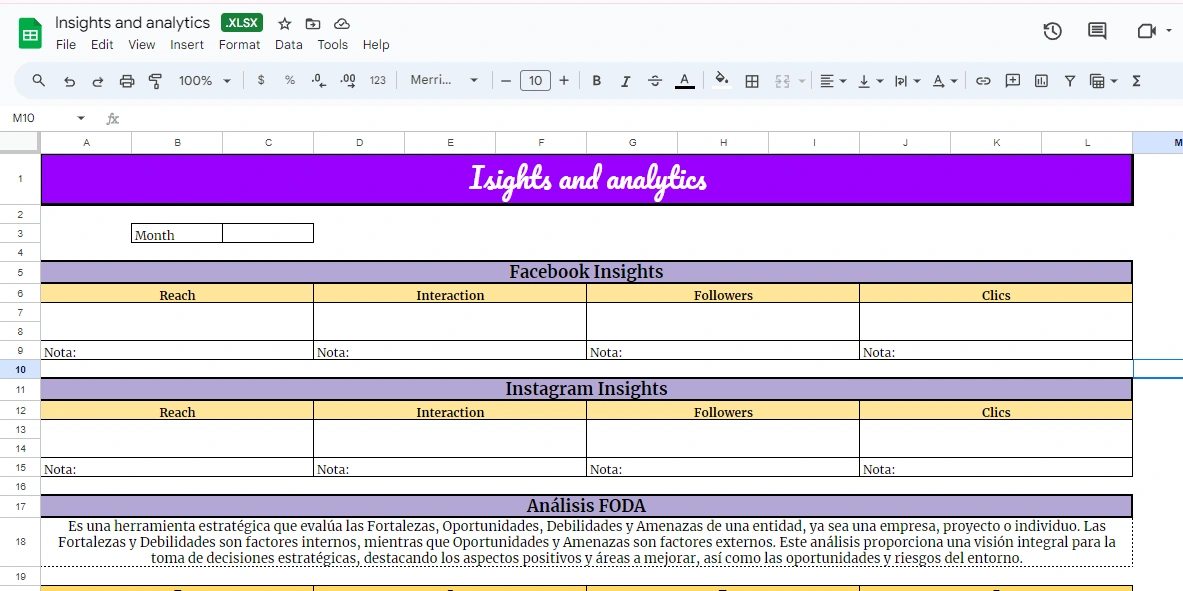This screenshot has width=1183, height=591.
Task: Click Interaction header under Instagram Insights
Action: pos(450,411)
